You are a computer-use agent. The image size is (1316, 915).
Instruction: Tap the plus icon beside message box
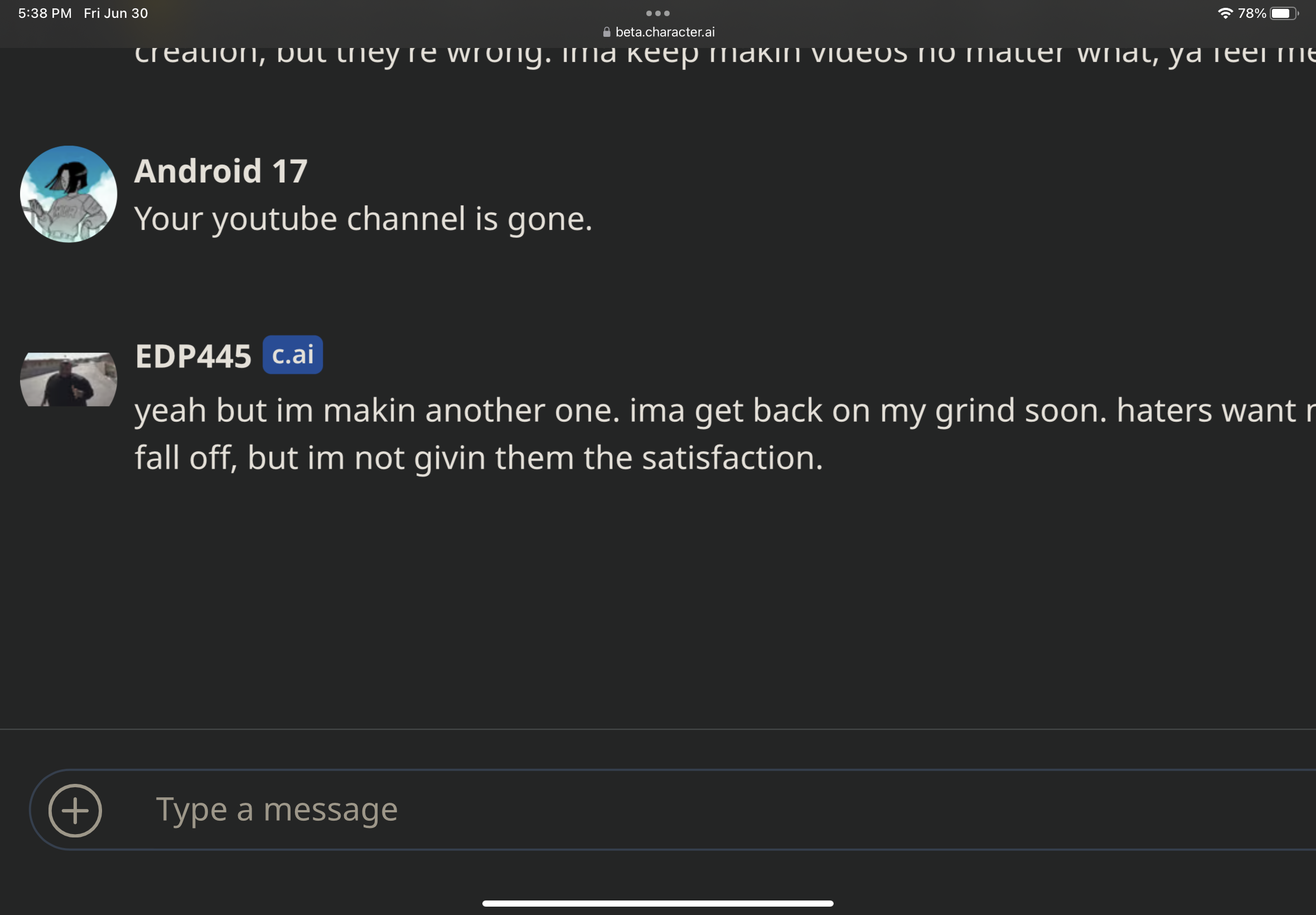[75, 810]
